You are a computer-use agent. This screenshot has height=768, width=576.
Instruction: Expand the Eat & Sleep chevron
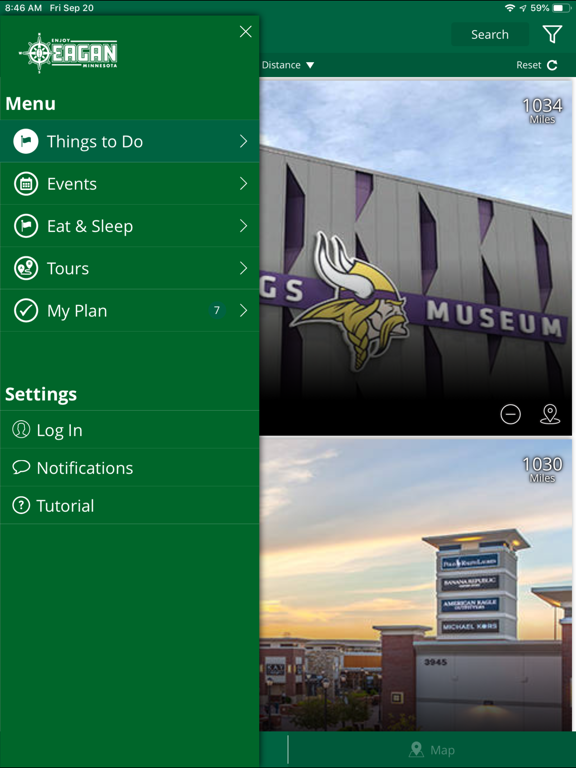(x=243, y=226)
